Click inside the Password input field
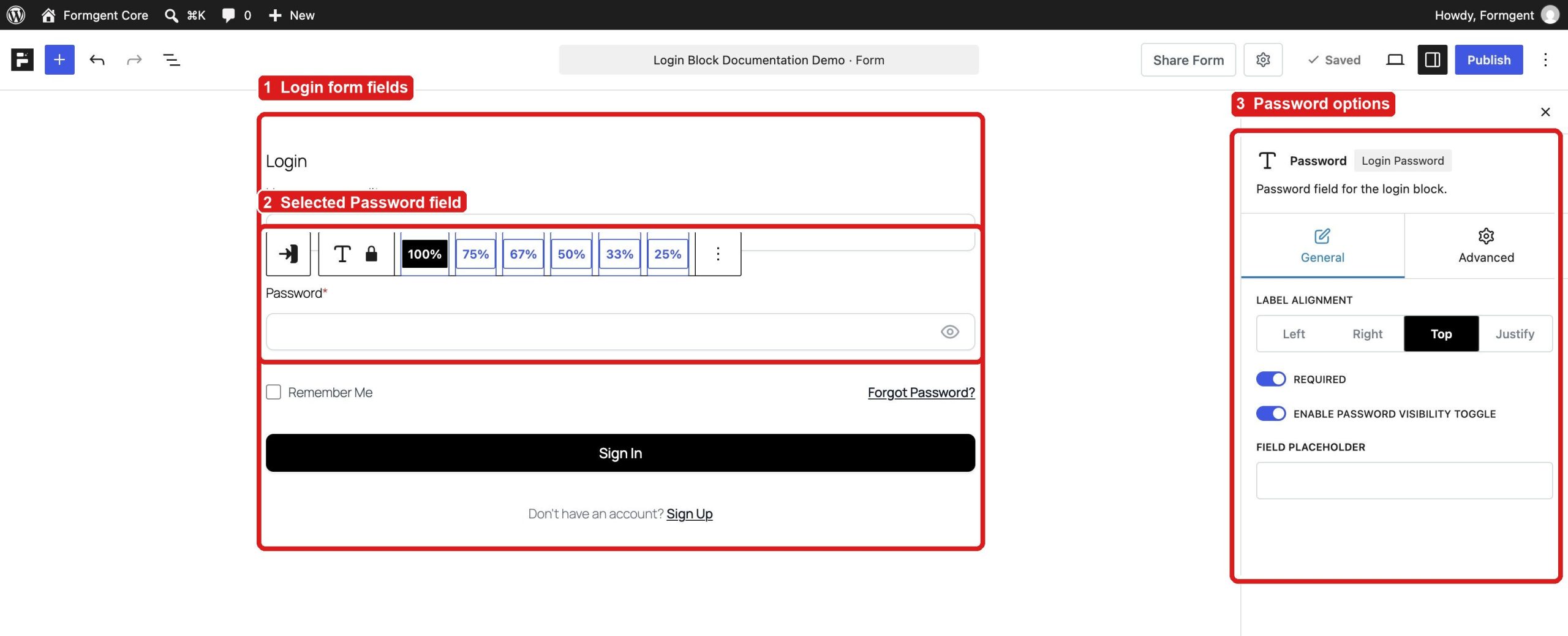The width and height of the screenshot is (1568, 636). (x=620, y=331)
